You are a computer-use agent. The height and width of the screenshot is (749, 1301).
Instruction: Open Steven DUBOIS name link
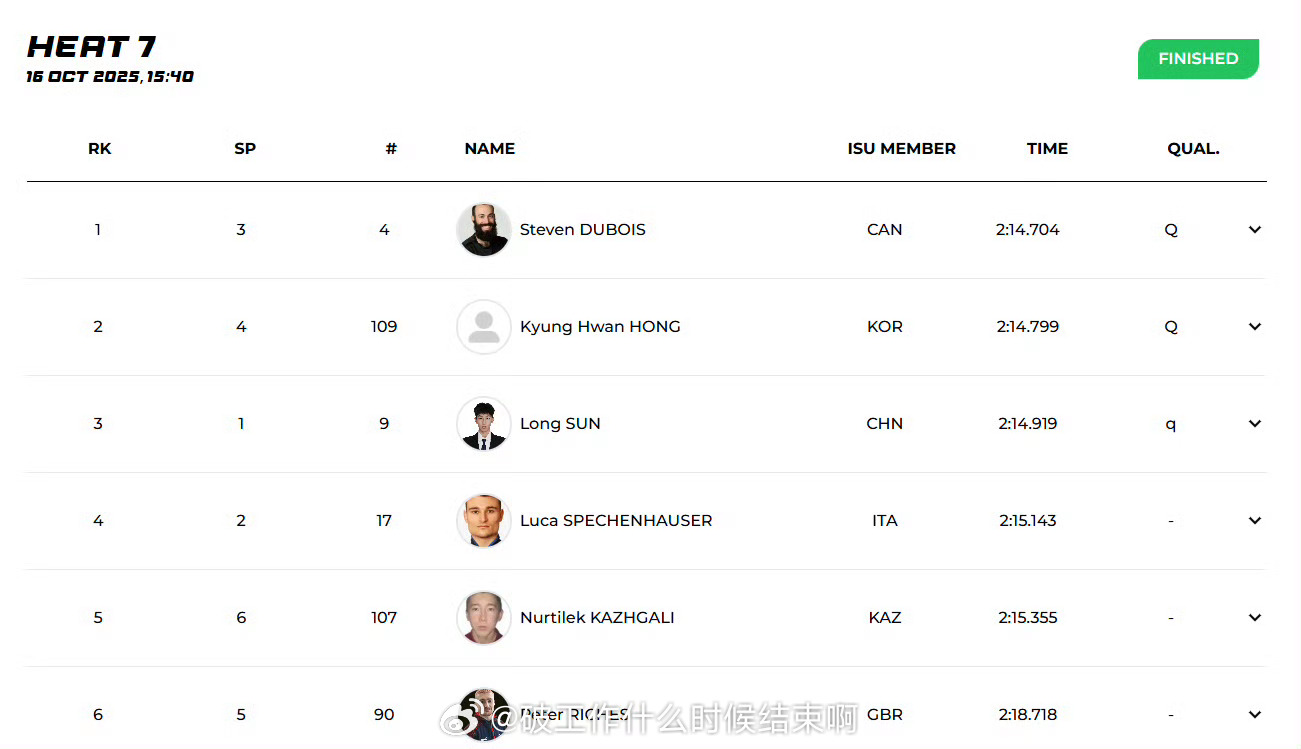[582, 230]
